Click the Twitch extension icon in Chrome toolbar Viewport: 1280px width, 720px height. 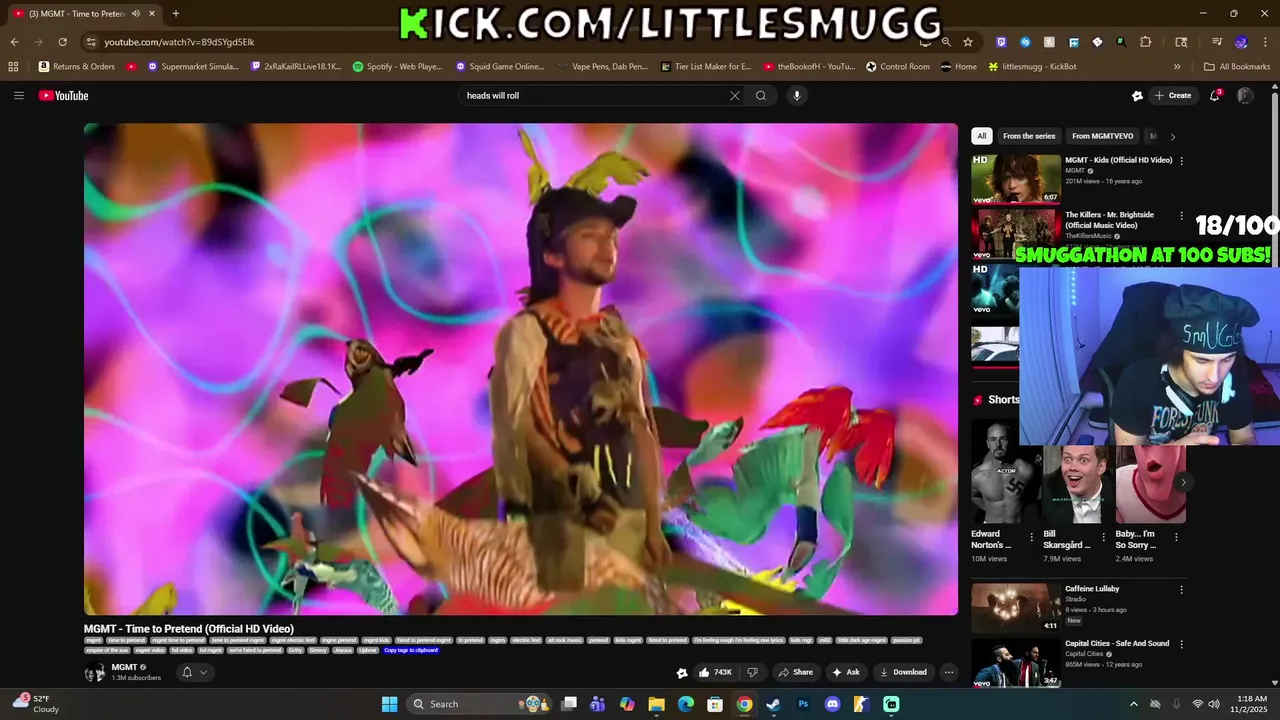(x=1002, y=42)
